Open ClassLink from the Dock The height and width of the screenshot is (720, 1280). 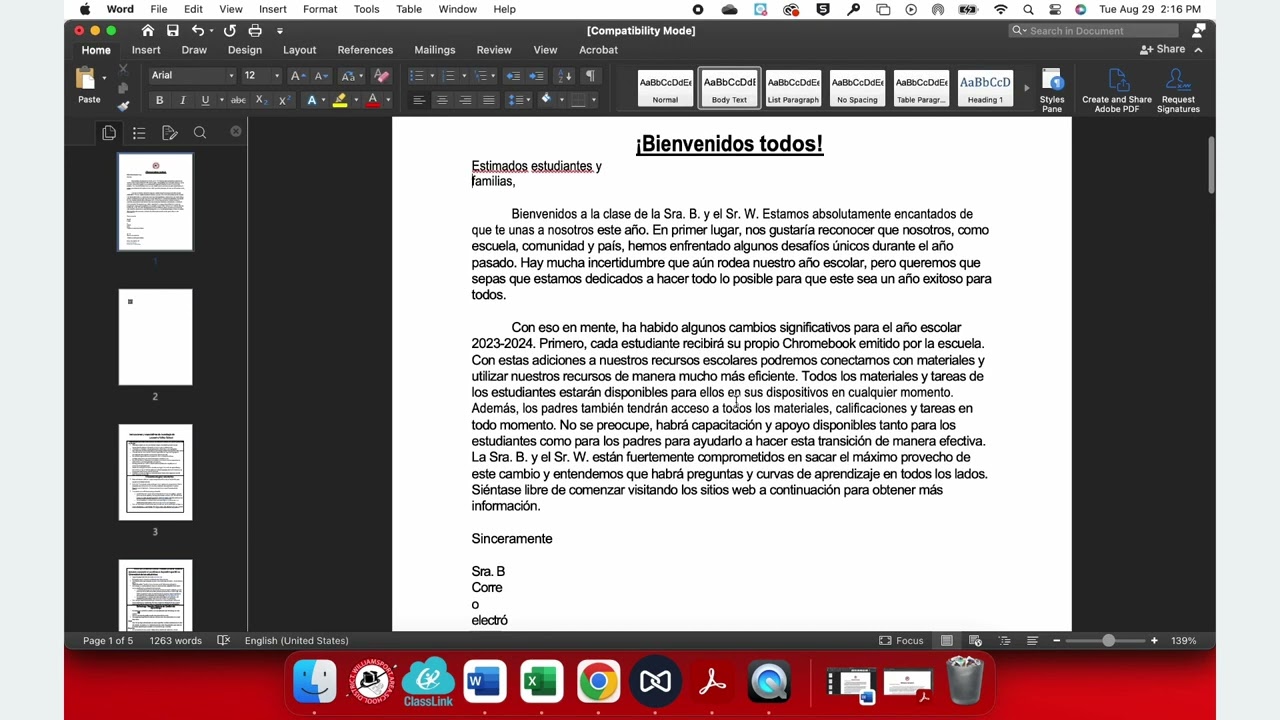(x=428, y=682)
